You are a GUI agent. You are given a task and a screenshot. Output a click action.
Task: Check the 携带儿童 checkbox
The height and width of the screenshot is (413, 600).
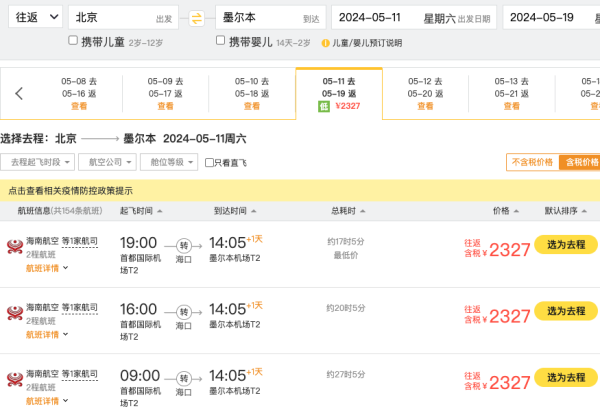(73, 40)
